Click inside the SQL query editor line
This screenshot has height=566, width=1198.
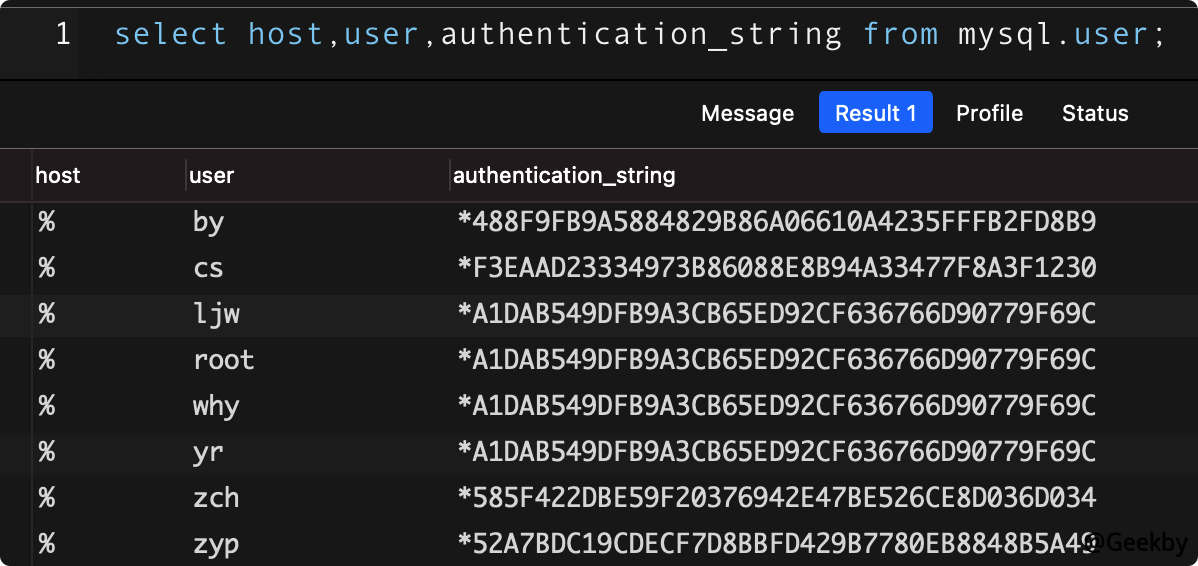639,34
